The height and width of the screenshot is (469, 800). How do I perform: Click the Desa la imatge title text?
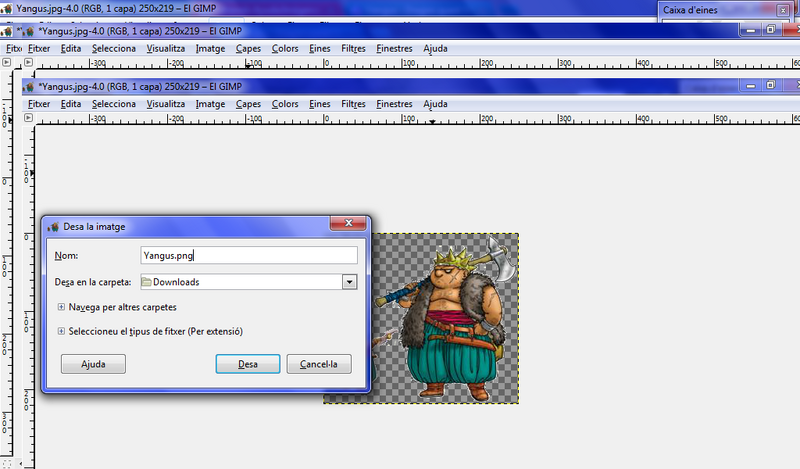pyautogui.click(x=94, y=227)
